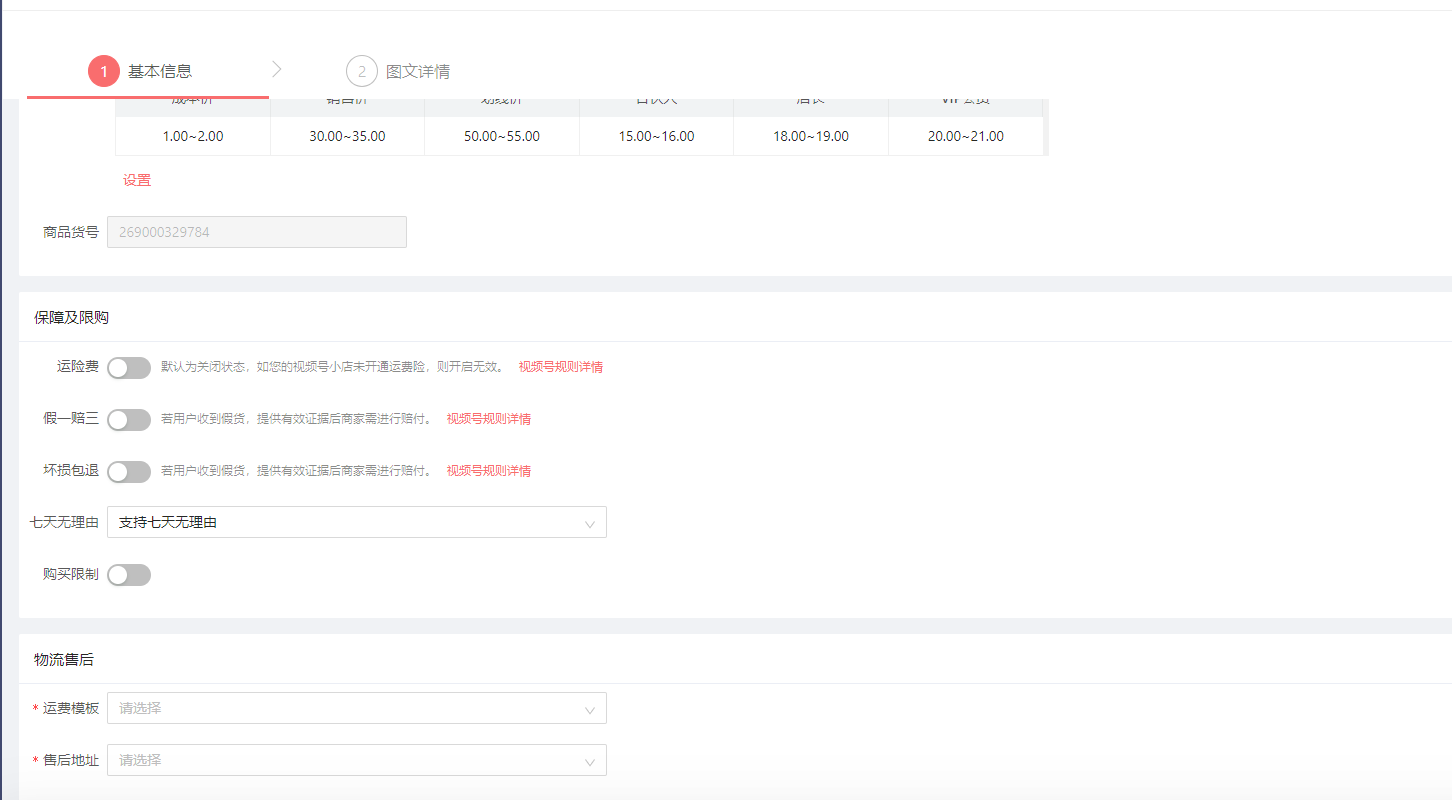Image resolution: width=1452 pixels, height=800 pixels.
Task: Open the 运费模板 dropdown selector
Action: [x=356, y=708]
